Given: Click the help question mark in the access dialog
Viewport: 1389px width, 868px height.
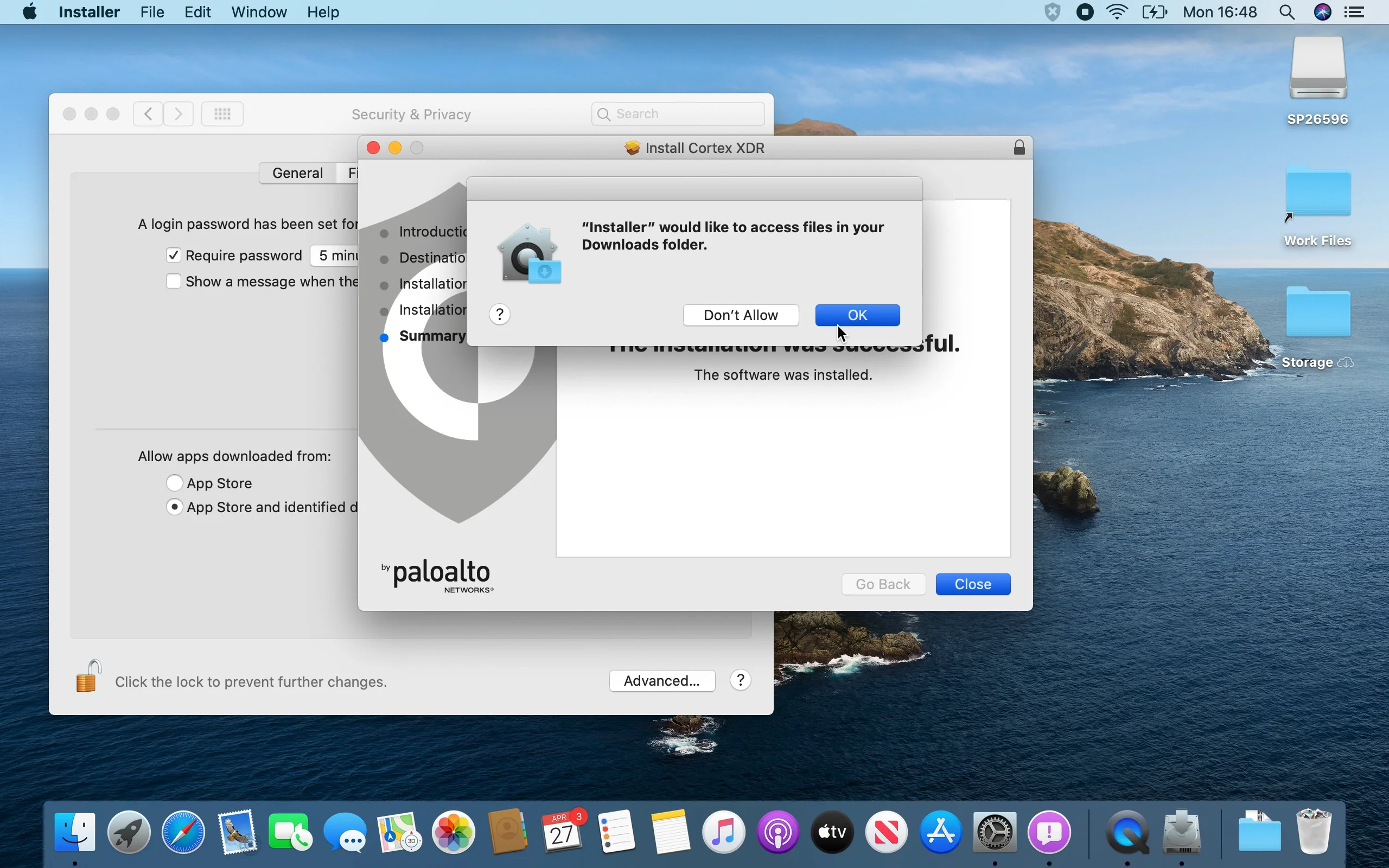Looking at the screenshot, I should pos(499,314).
